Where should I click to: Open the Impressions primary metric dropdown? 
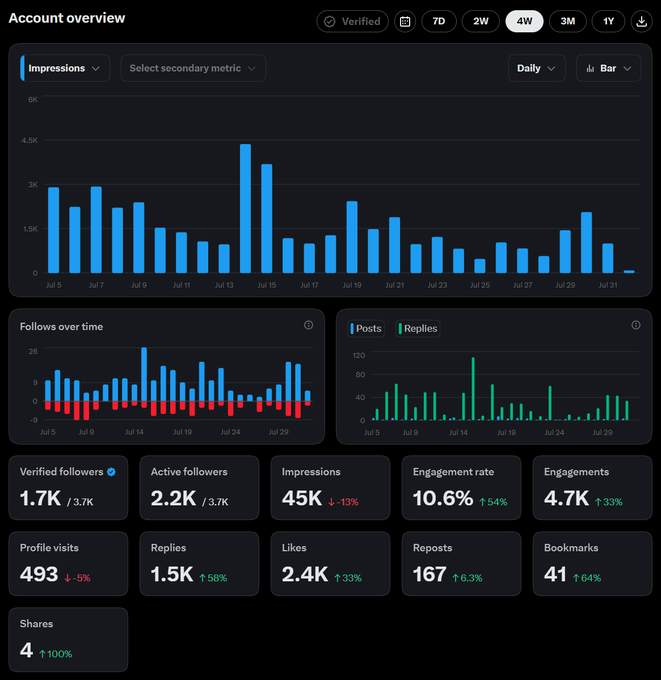coord(65,68)
